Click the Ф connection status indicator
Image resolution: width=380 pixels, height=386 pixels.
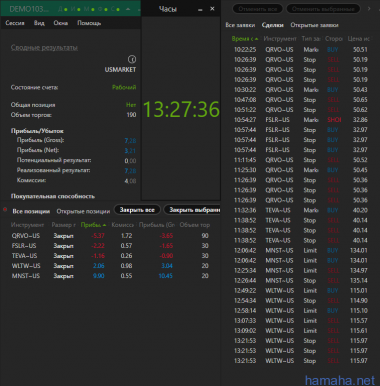pos(102,9)
